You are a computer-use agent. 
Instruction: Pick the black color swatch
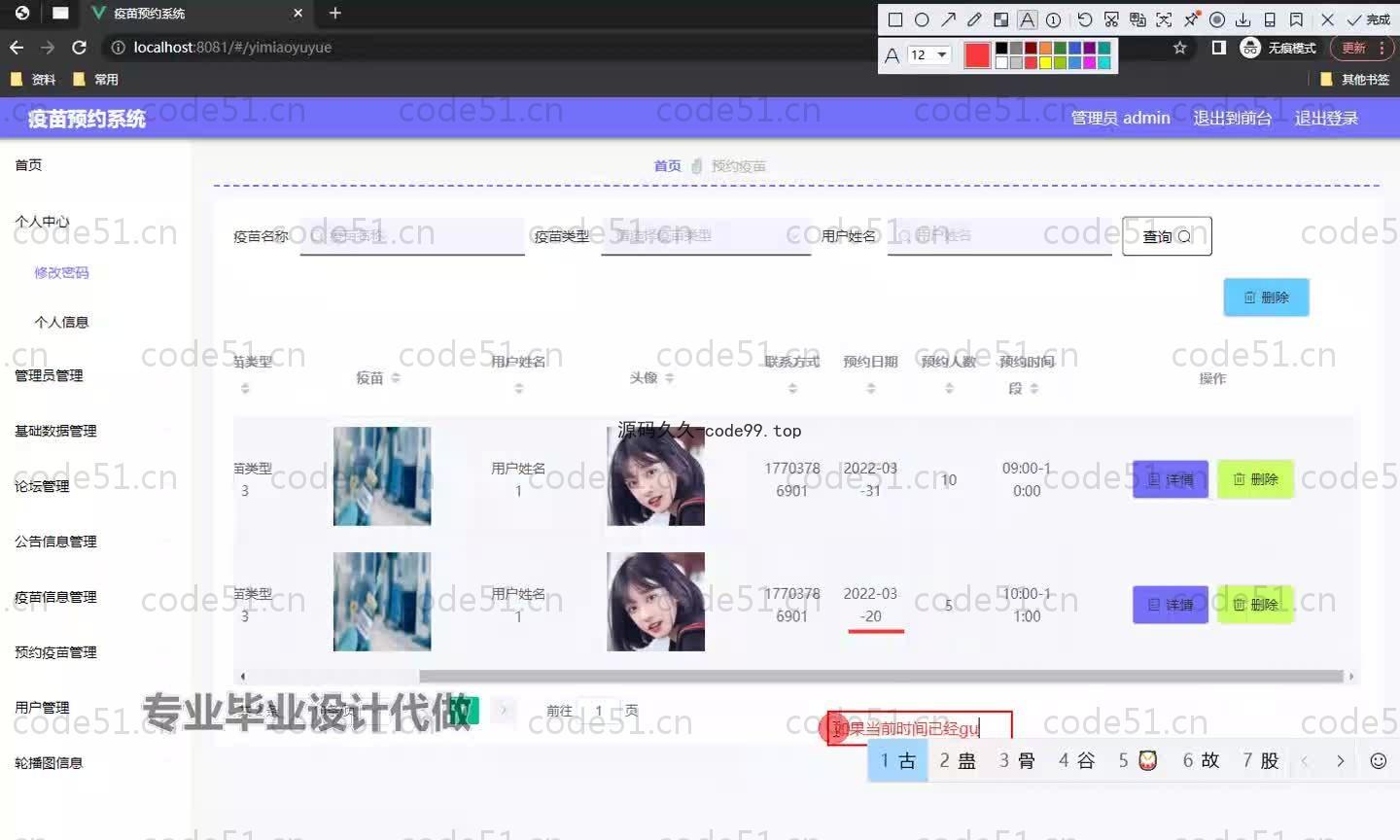tap(1001, 48)
